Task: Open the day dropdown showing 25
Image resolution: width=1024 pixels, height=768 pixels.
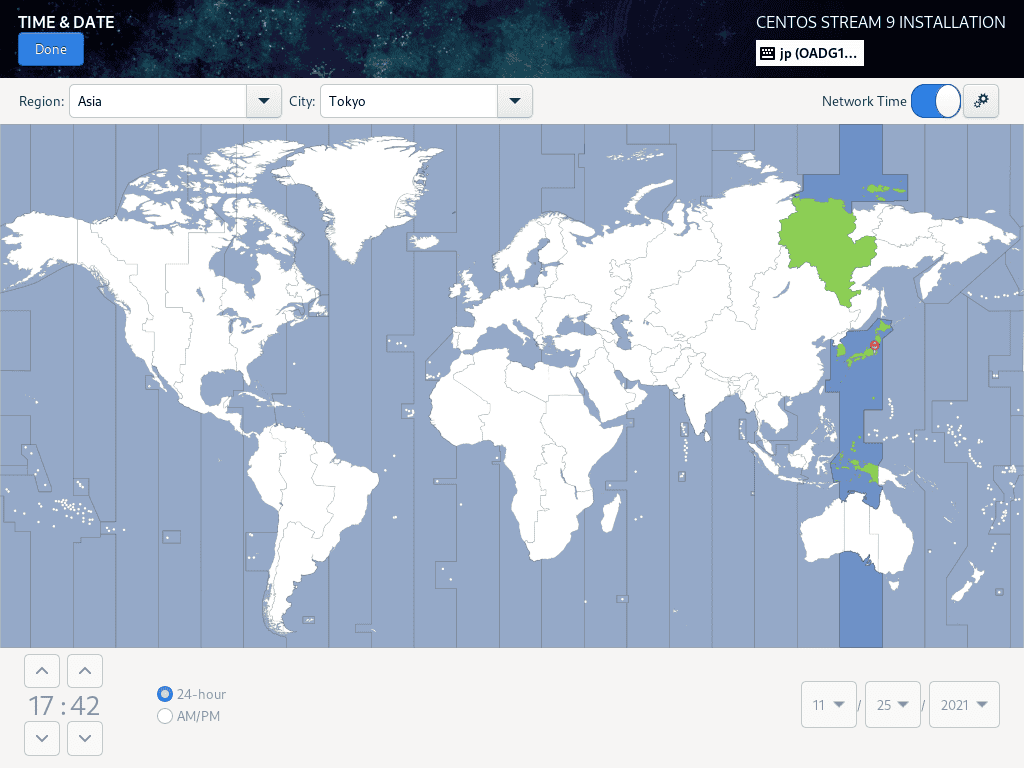Action: point(893,705)
